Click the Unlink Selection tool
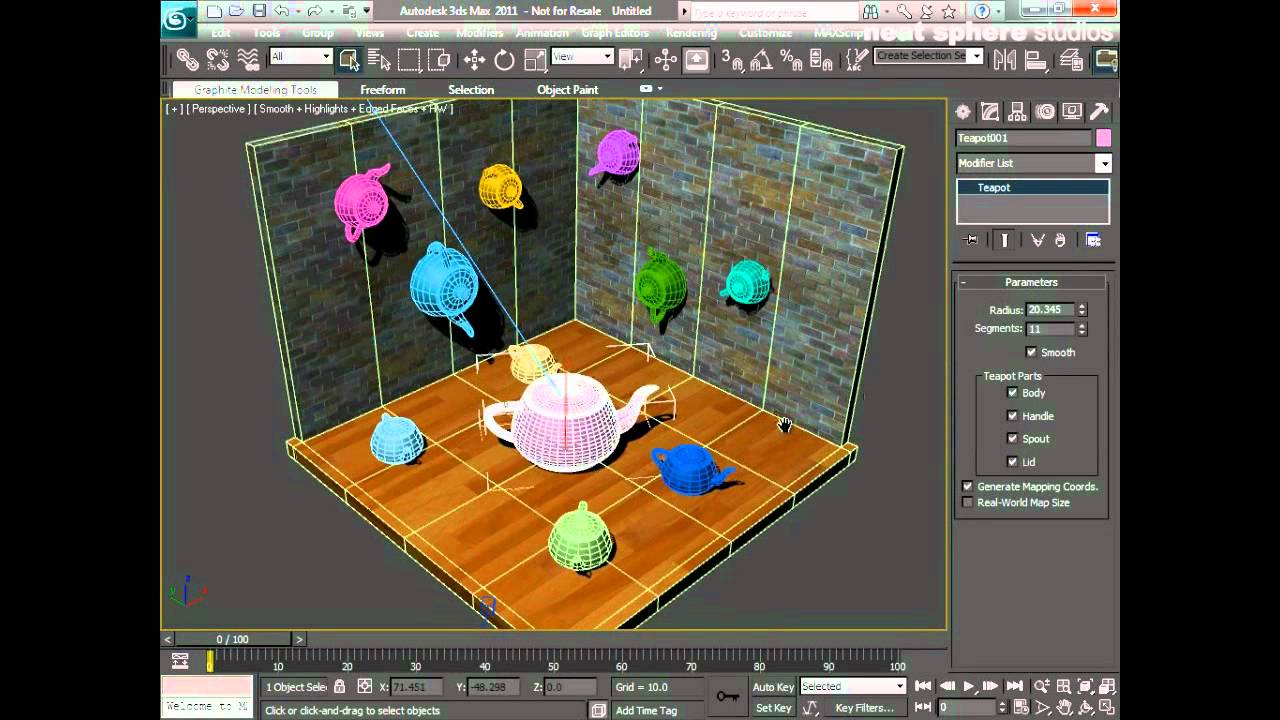 pyautogui.click(x=217, y=60)
